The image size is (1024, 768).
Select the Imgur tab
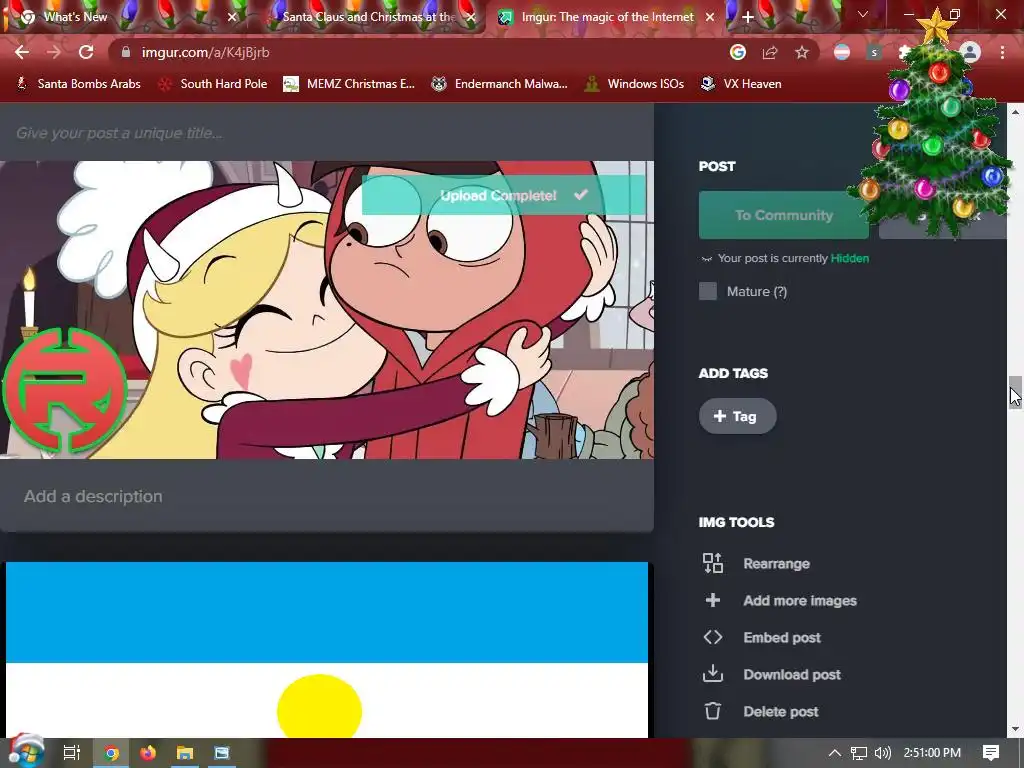pyautogui.click(x=607, y=17)
